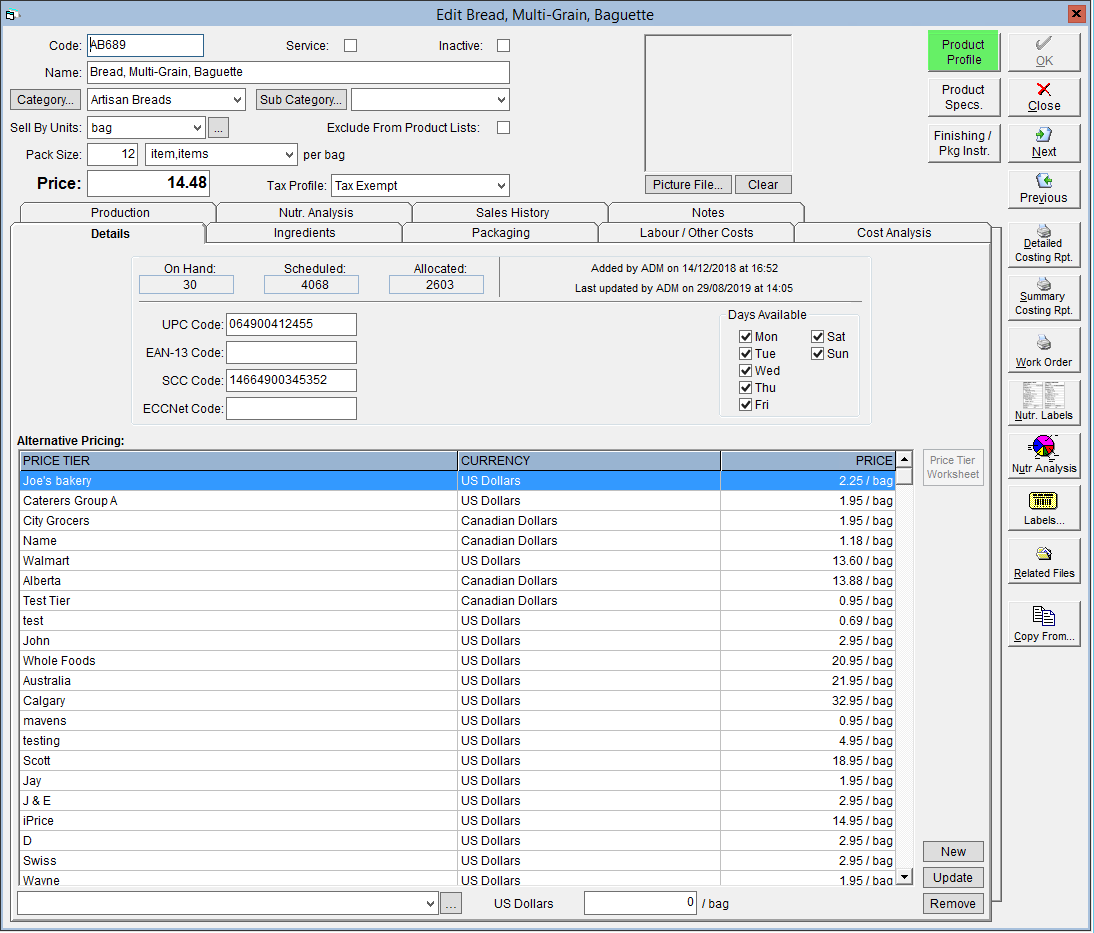Click the Product Profile button
Image resolution: width=1094 pixels, height=933 pixels.
click(x=964, y=52)
